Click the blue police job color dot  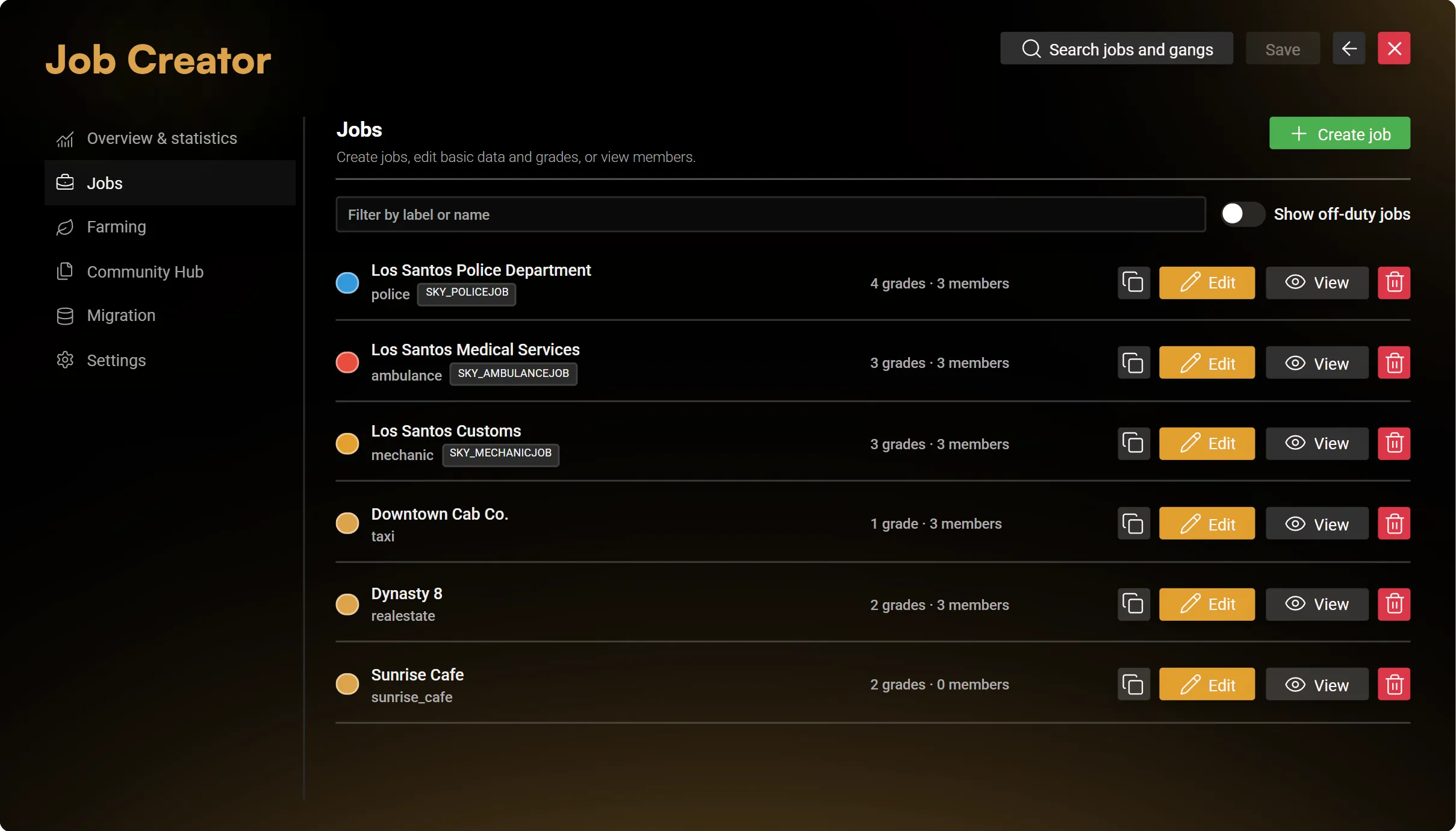(x=347, y=282)
